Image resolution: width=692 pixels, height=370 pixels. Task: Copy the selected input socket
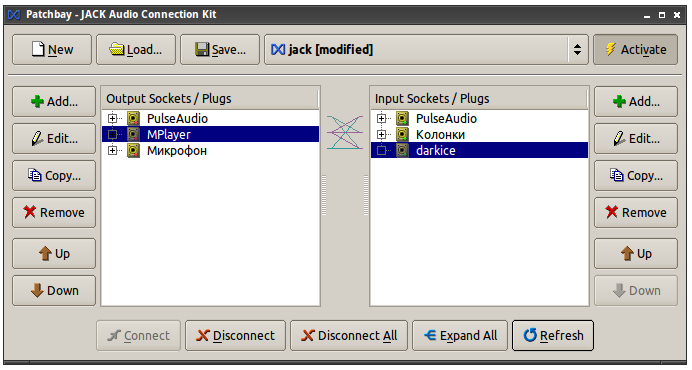coord(636,176)
